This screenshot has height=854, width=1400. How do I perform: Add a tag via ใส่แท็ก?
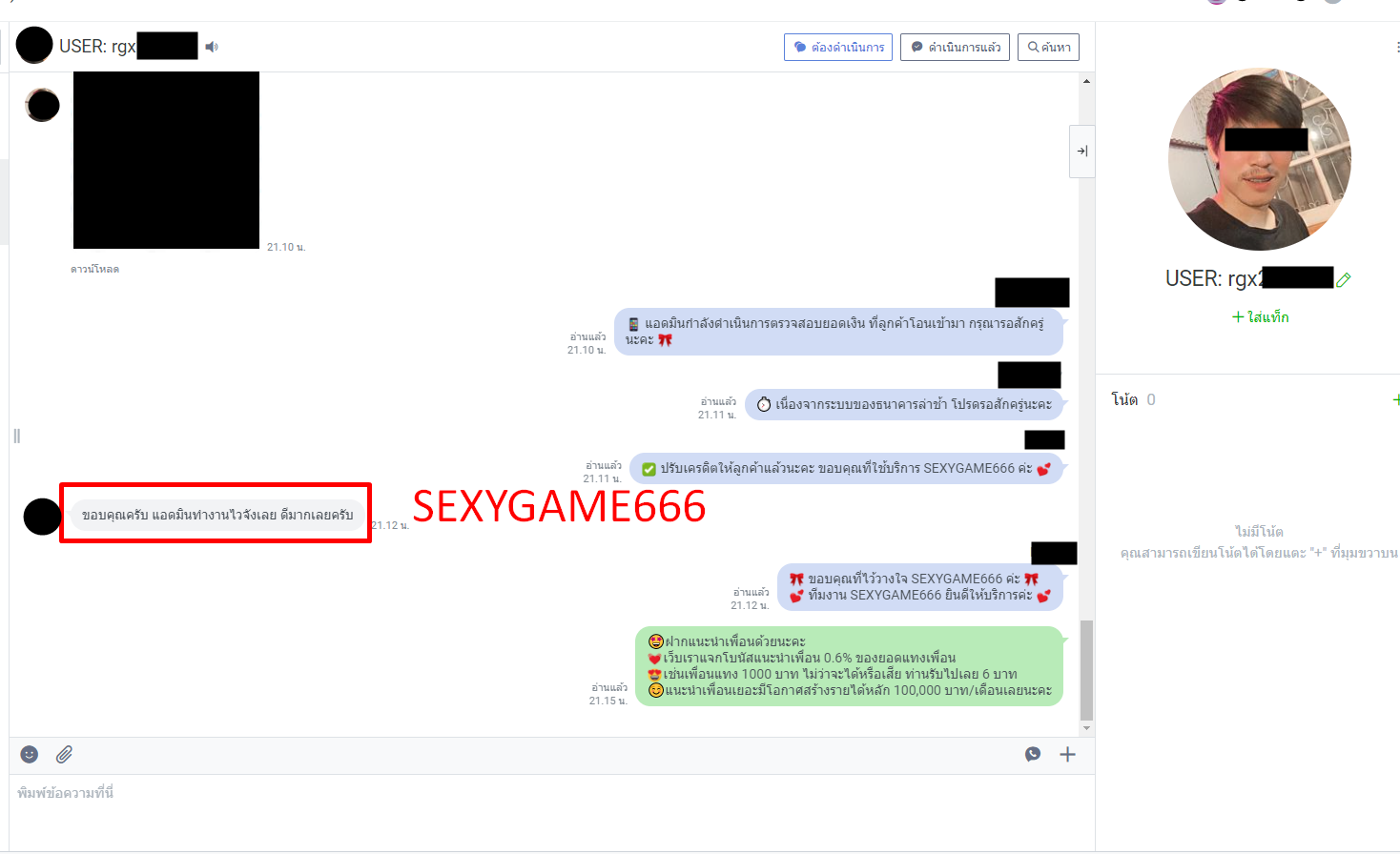[x=1260, y=316]
